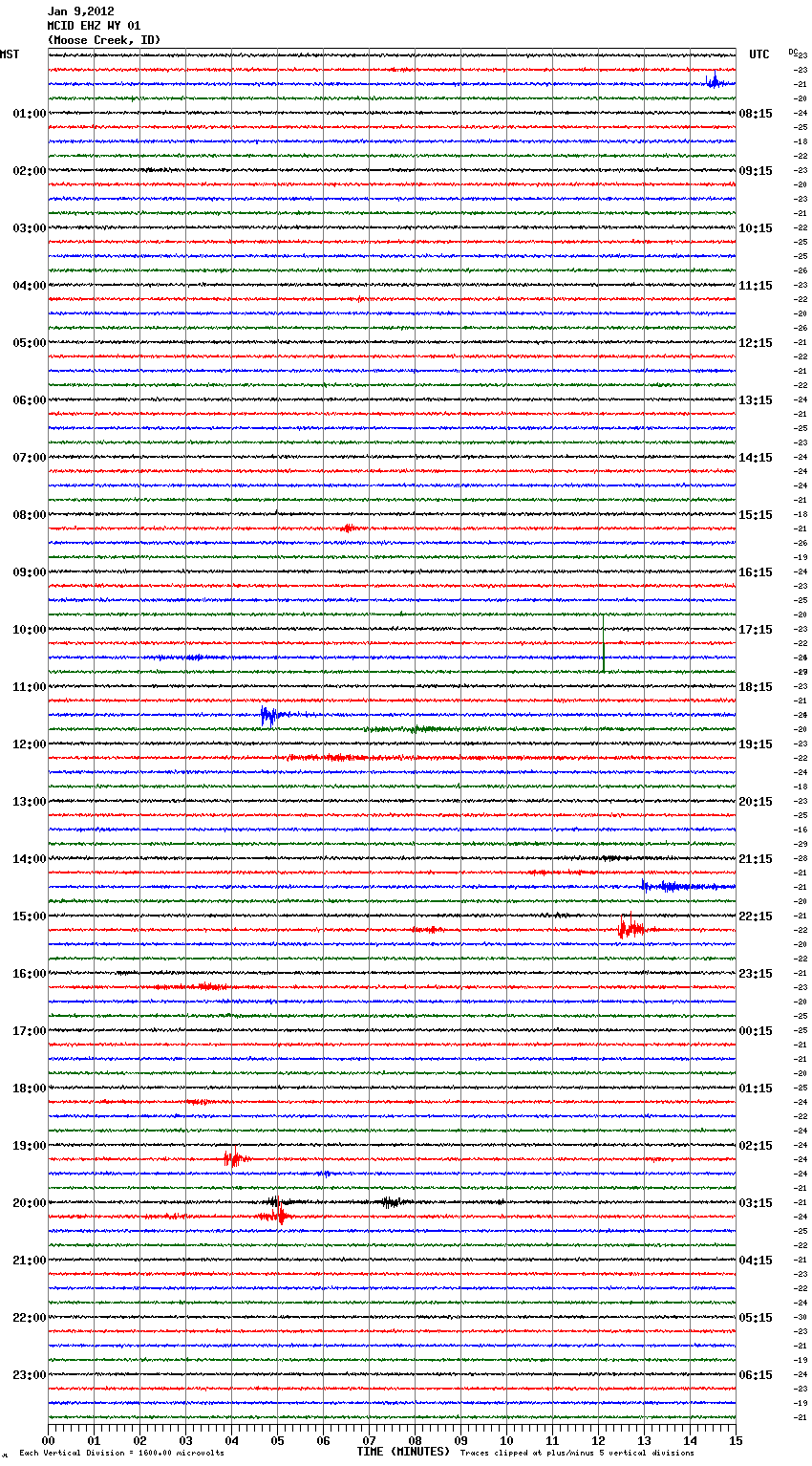This screenshot has width=812, height=1466.
Task: Click the date header "Jan 9,2012"
Action: coord(80,11)
